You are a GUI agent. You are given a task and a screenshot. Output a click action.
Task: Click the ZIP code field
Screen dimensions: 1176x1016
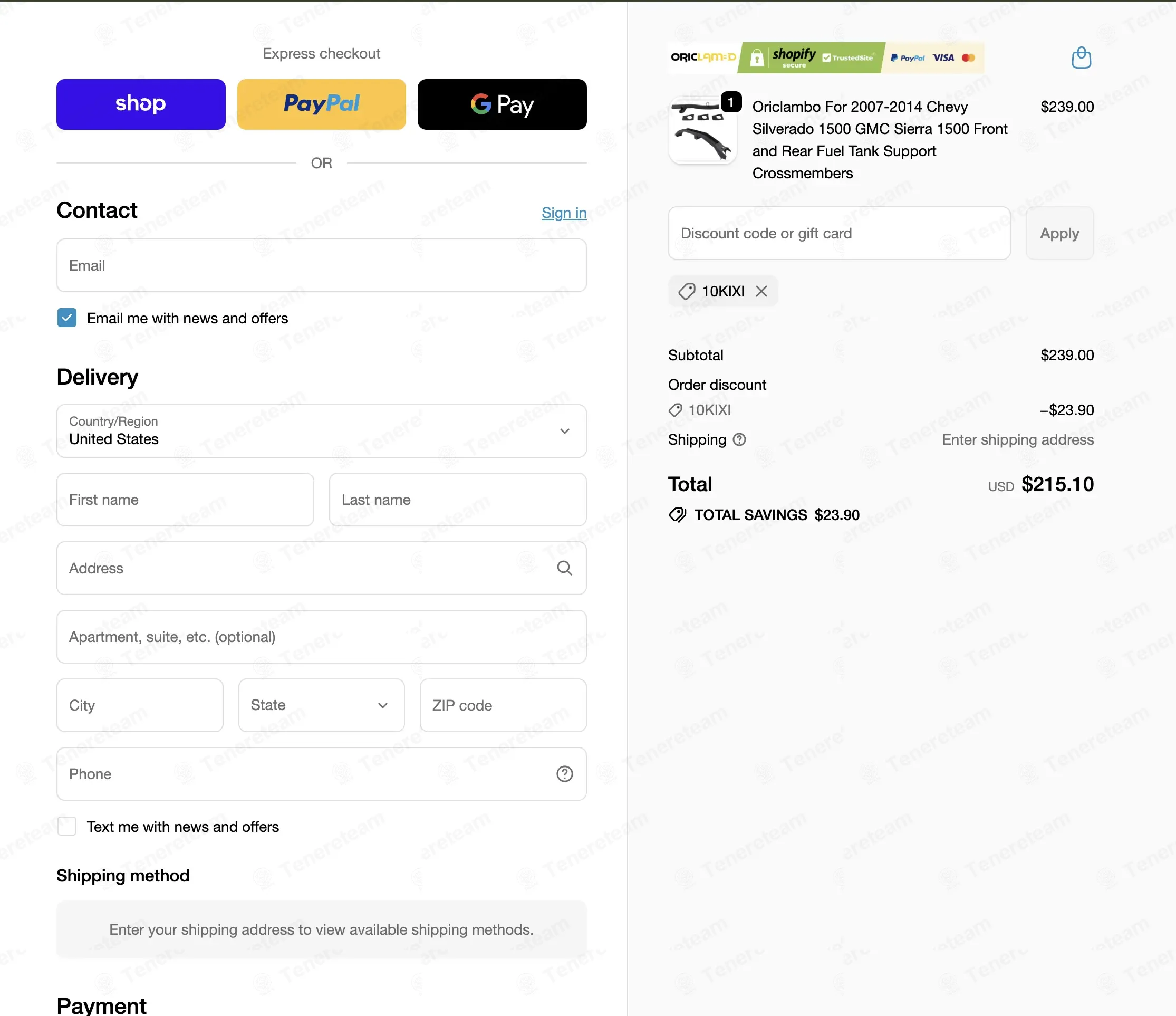point(503,705)
